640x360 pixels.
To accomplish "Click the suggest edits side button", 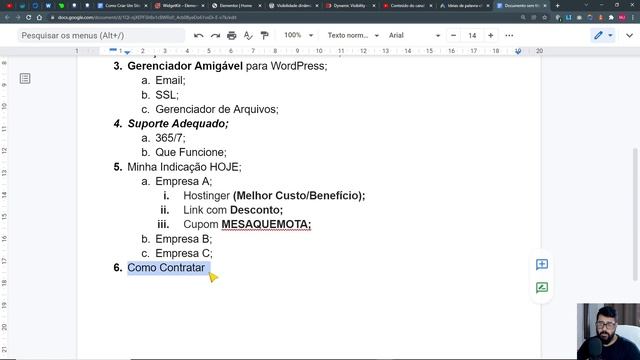I will 542,288.
